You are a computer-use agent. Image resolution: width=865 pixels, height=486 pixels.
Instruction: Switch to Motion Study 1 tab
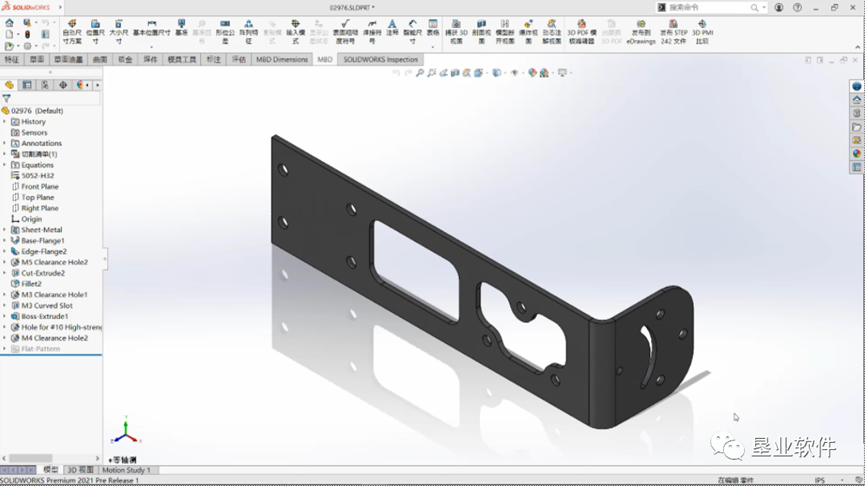(x=126, y=470)
